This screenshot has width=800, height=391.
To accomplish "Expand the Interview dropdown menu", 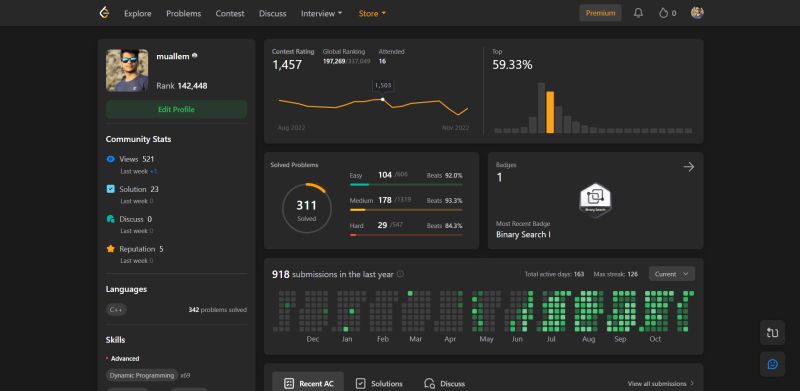I will (321, 13).
